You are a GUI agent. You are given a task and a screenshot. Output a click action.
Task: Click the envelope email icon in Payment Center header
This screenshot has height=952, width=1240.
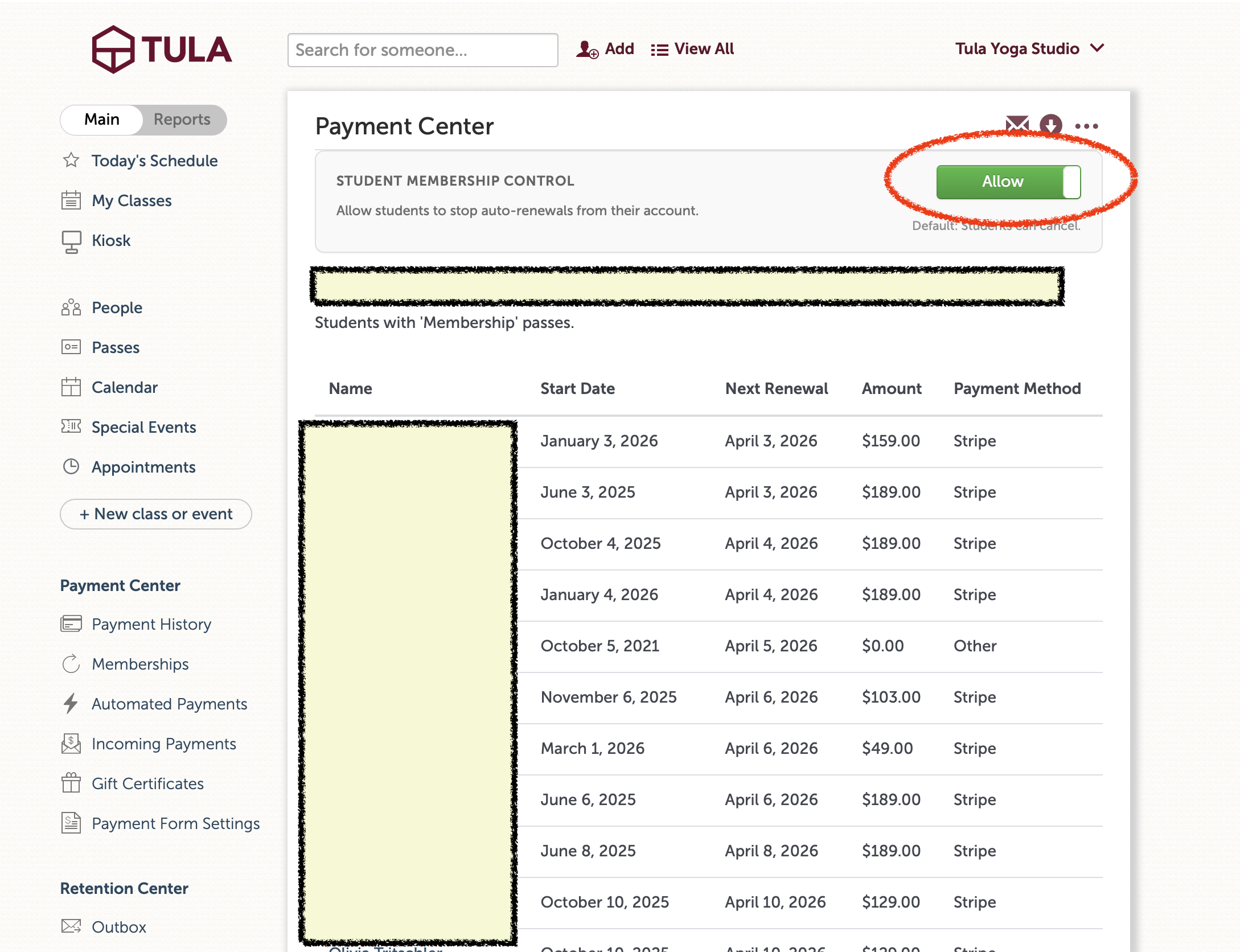[x=1017, y=124]
